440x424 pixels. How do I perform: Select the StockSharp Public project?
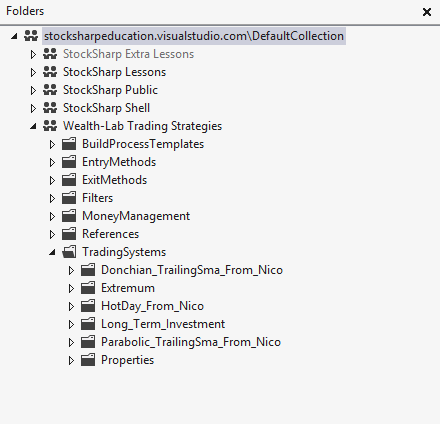(x=110, y=90)
